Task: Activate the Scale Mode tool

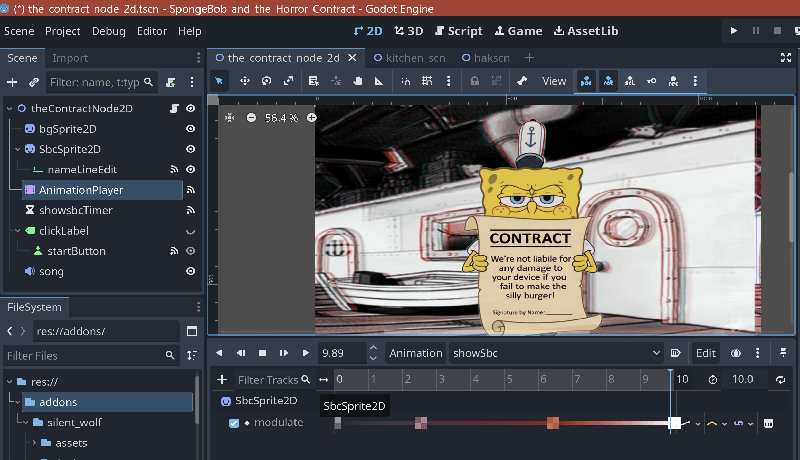Action: [289, 81]
